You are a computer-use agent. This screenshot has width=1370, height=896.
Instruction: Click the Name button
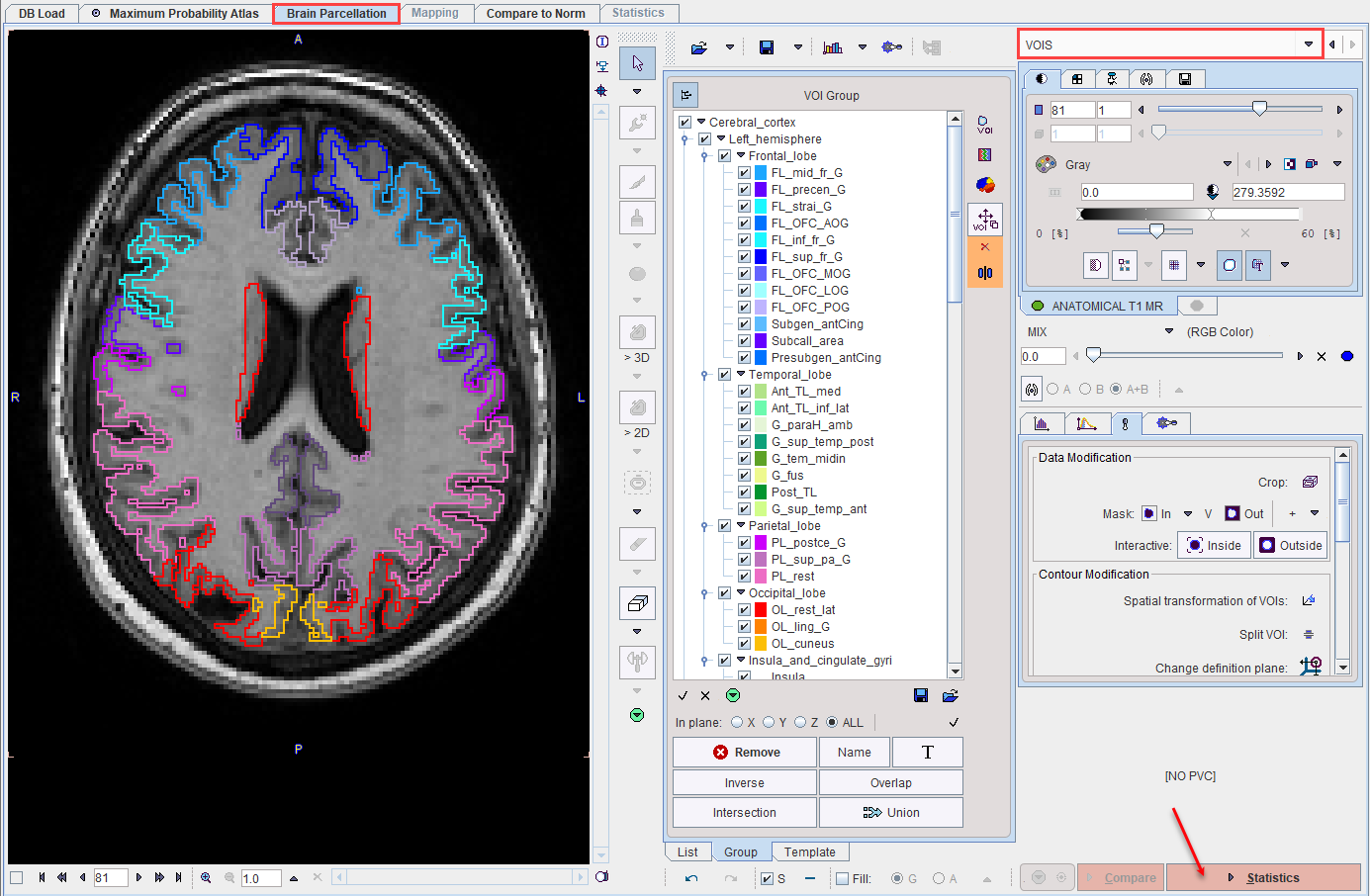click(855, 752)
